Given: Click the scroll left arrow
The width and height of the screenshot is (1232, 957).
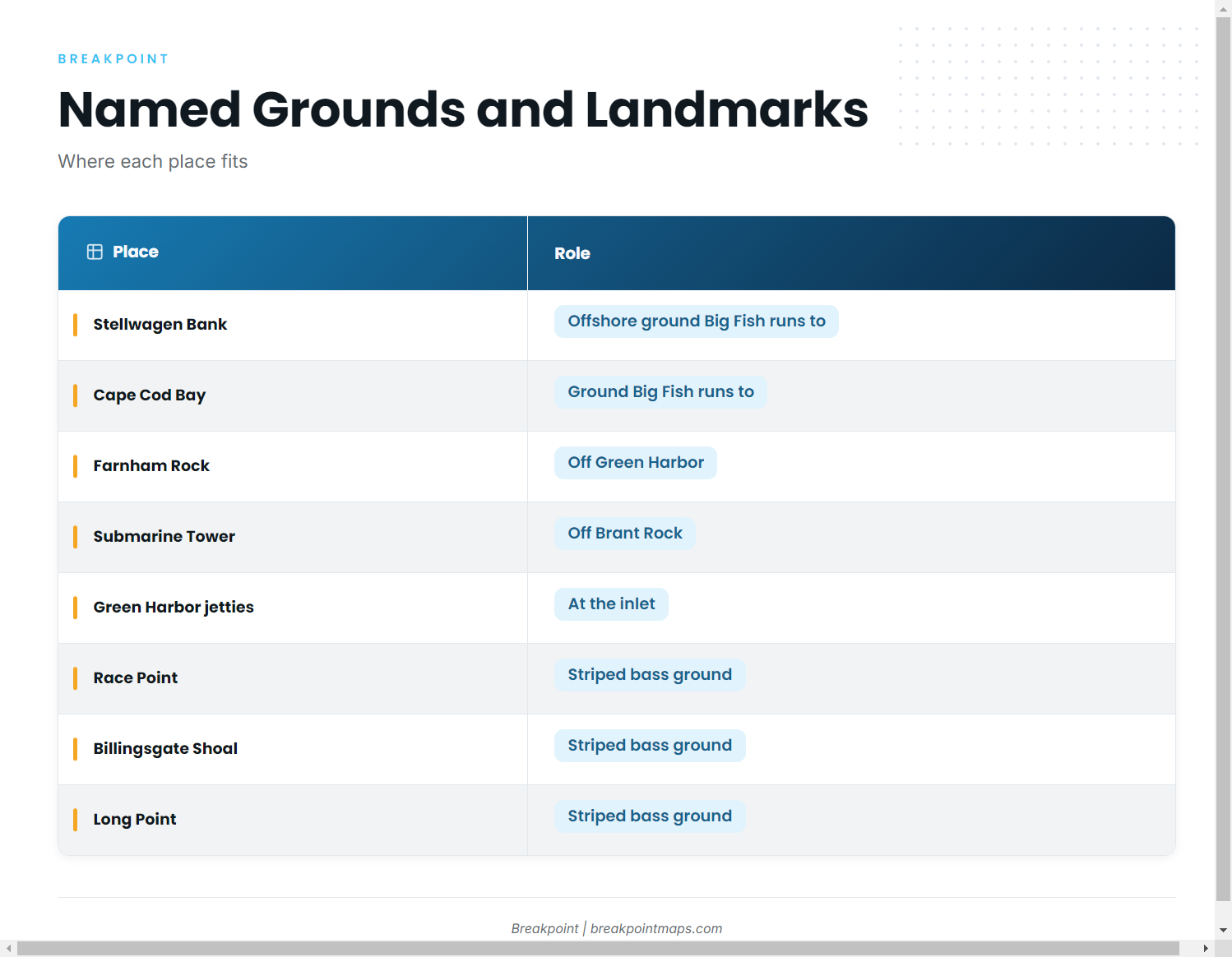Looking at the screenshot, I should (8, 949).
